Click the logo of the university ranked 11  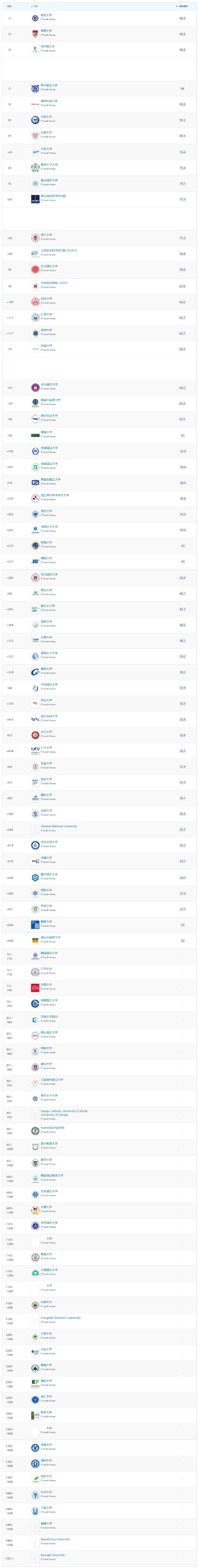tap(35, 19)
